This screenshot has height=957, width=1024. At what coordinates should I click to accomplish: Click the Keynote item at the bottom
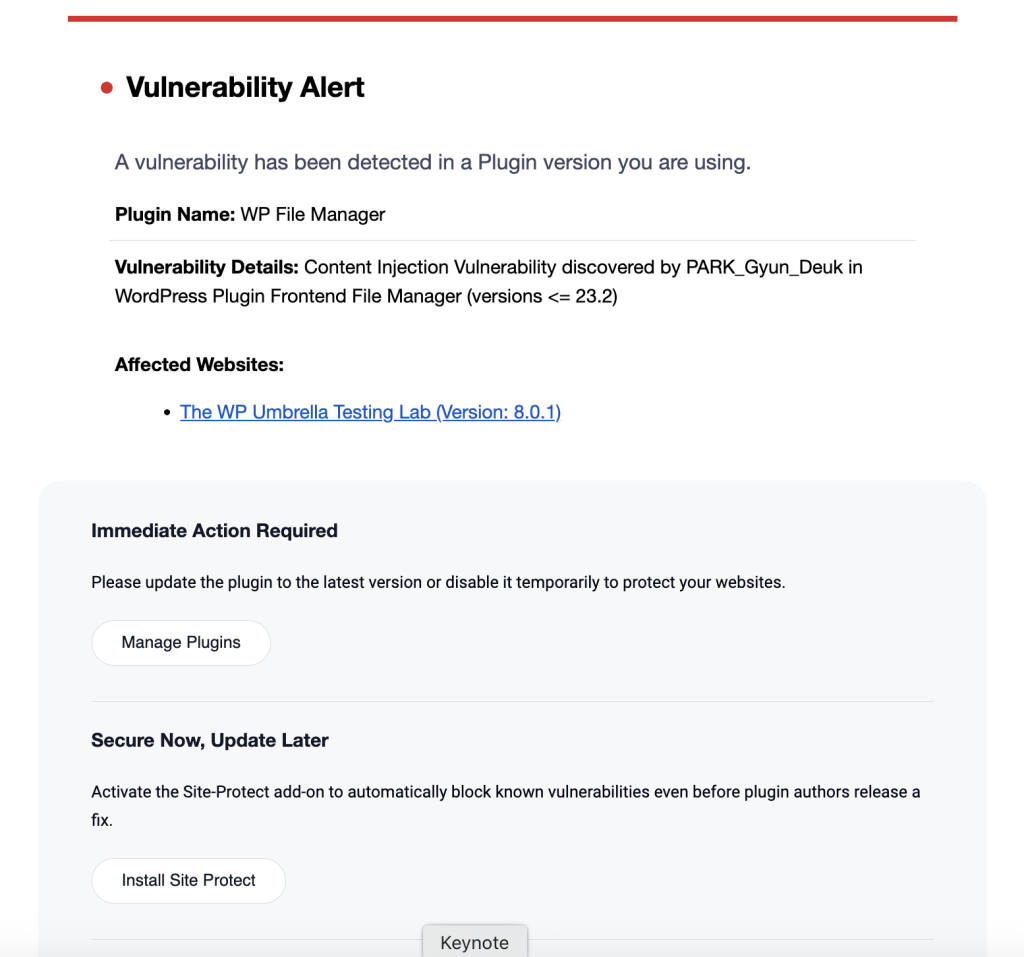click(474, 942)
